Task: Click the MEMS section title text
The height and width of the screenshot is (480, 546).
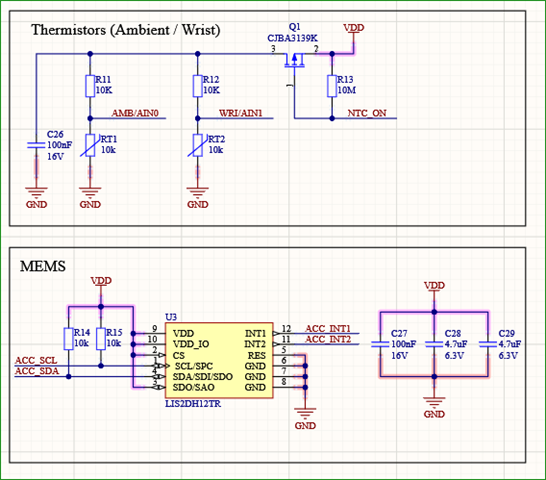Action: [42, 266]
